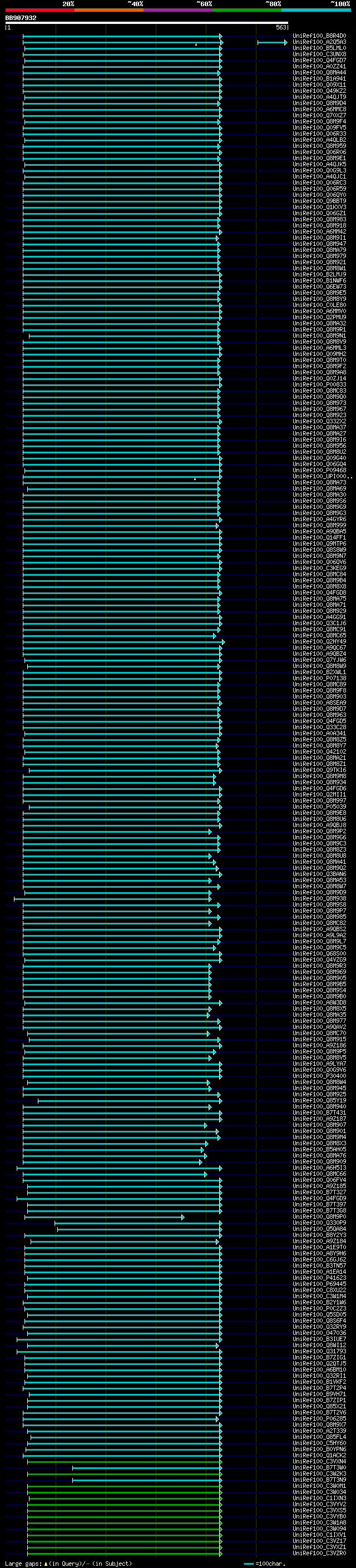
Task: Select UniRef100_C5HY60 label
Action: click(x=319, y=1443)
